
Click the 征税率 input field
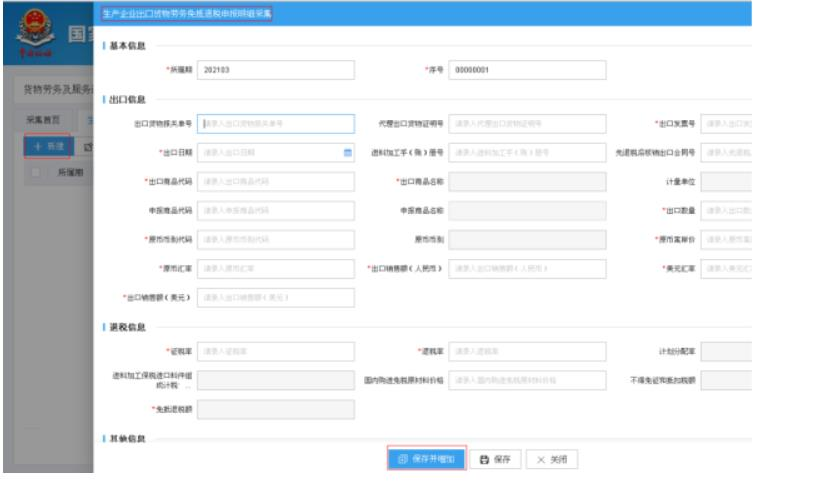pyautogui.click(x=276, y=352)
